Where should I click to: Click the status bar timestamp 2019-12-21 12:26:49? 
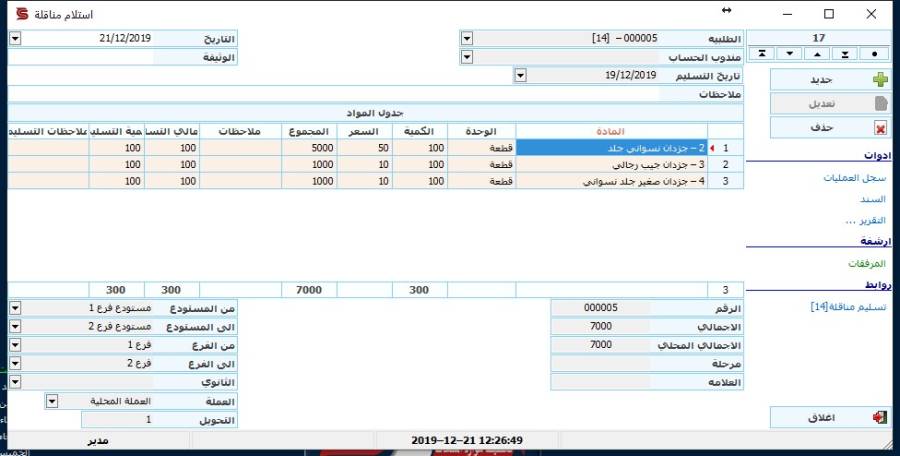[467, 441]
